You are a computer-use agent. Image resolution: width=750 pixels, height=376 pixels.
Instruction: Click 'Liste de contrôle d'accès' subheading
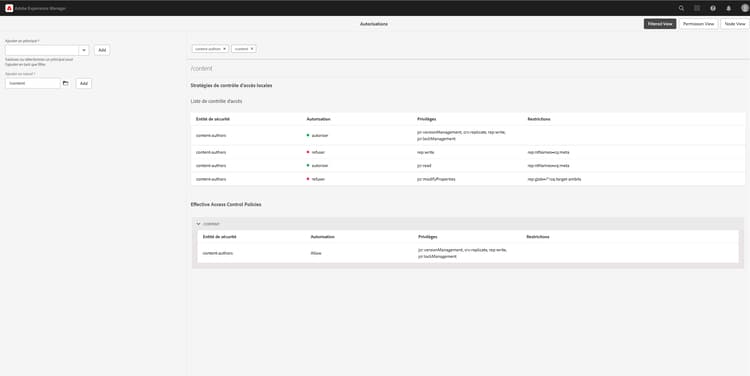pos(216,101)
